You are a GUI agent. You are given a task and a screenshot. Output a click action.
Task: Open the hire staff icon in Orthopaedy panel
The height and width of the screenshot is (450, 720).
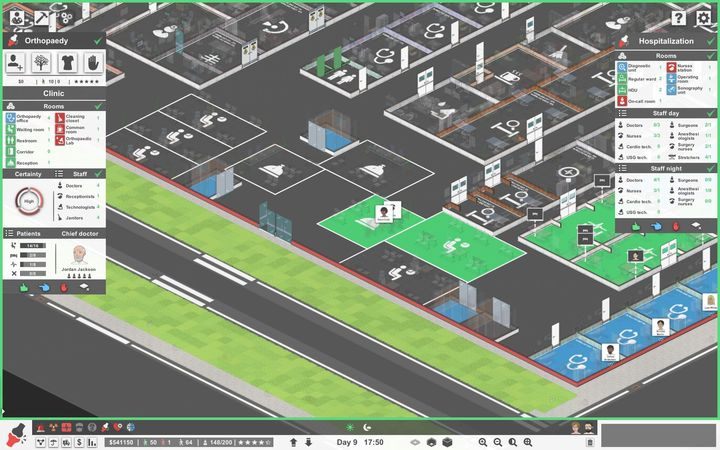[16, 62]
